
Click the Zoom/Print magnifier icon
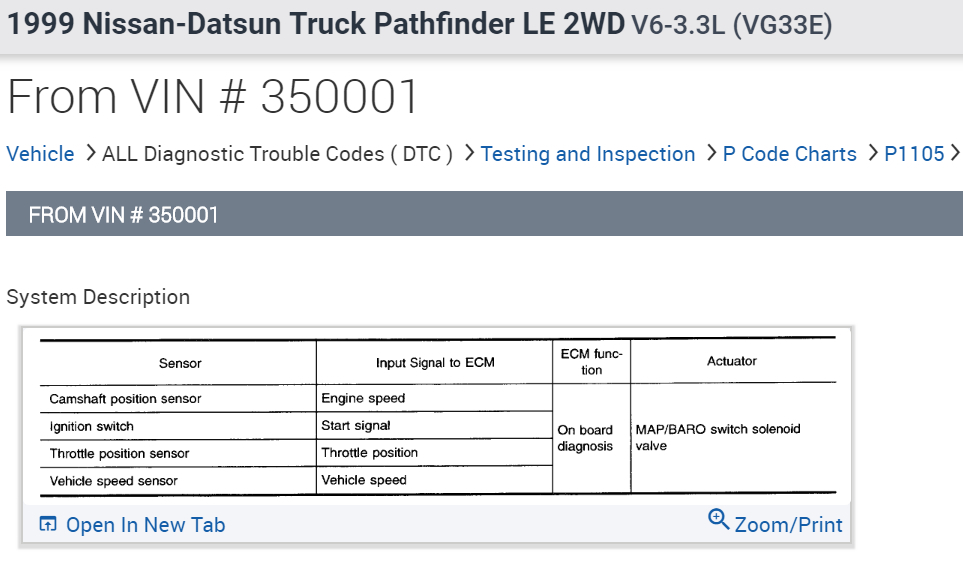click(x=718, y=519)
